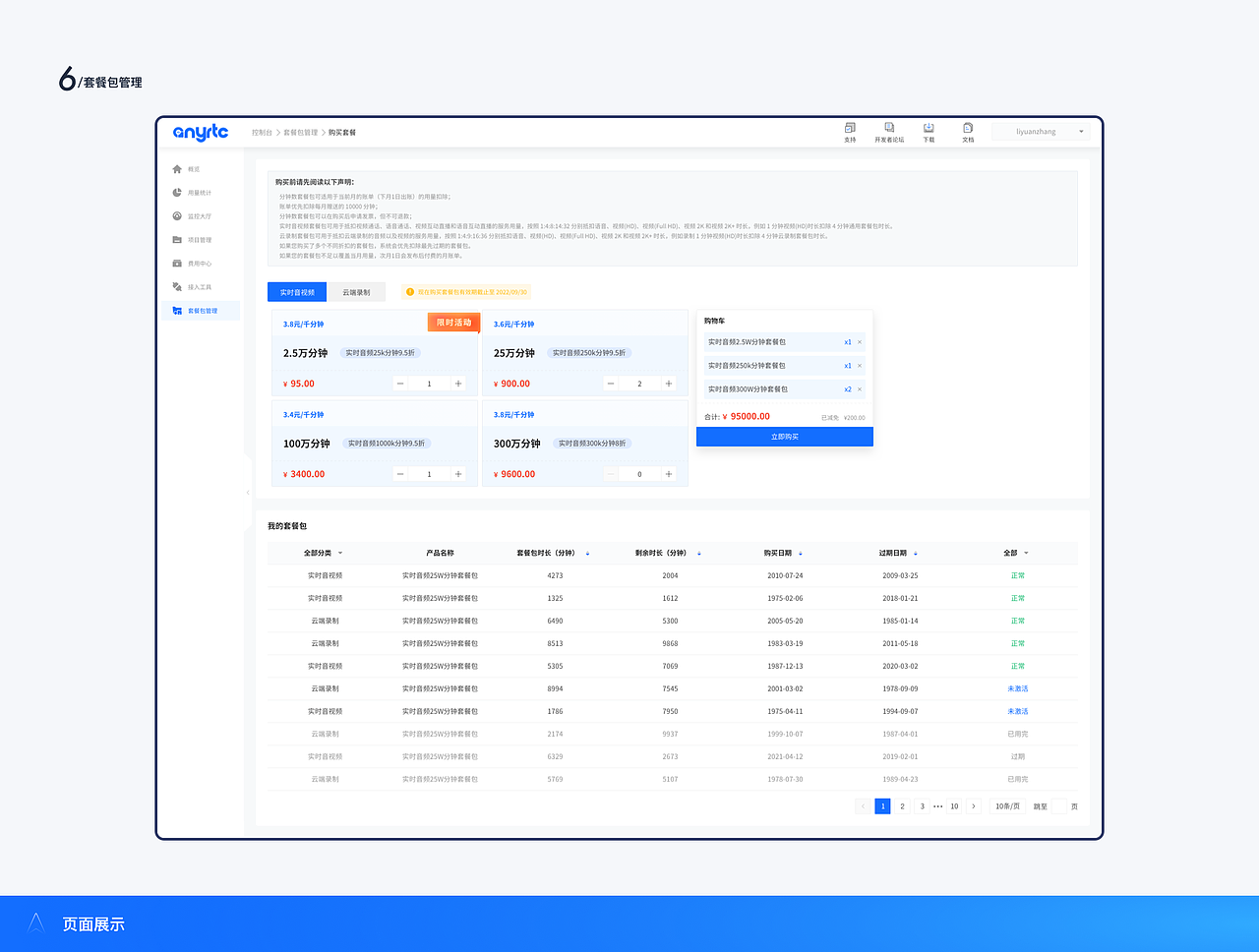Sort by 套餐包时长（分钟）column
Viewport: 1259px width, 952px height.
tap(588, 554)
